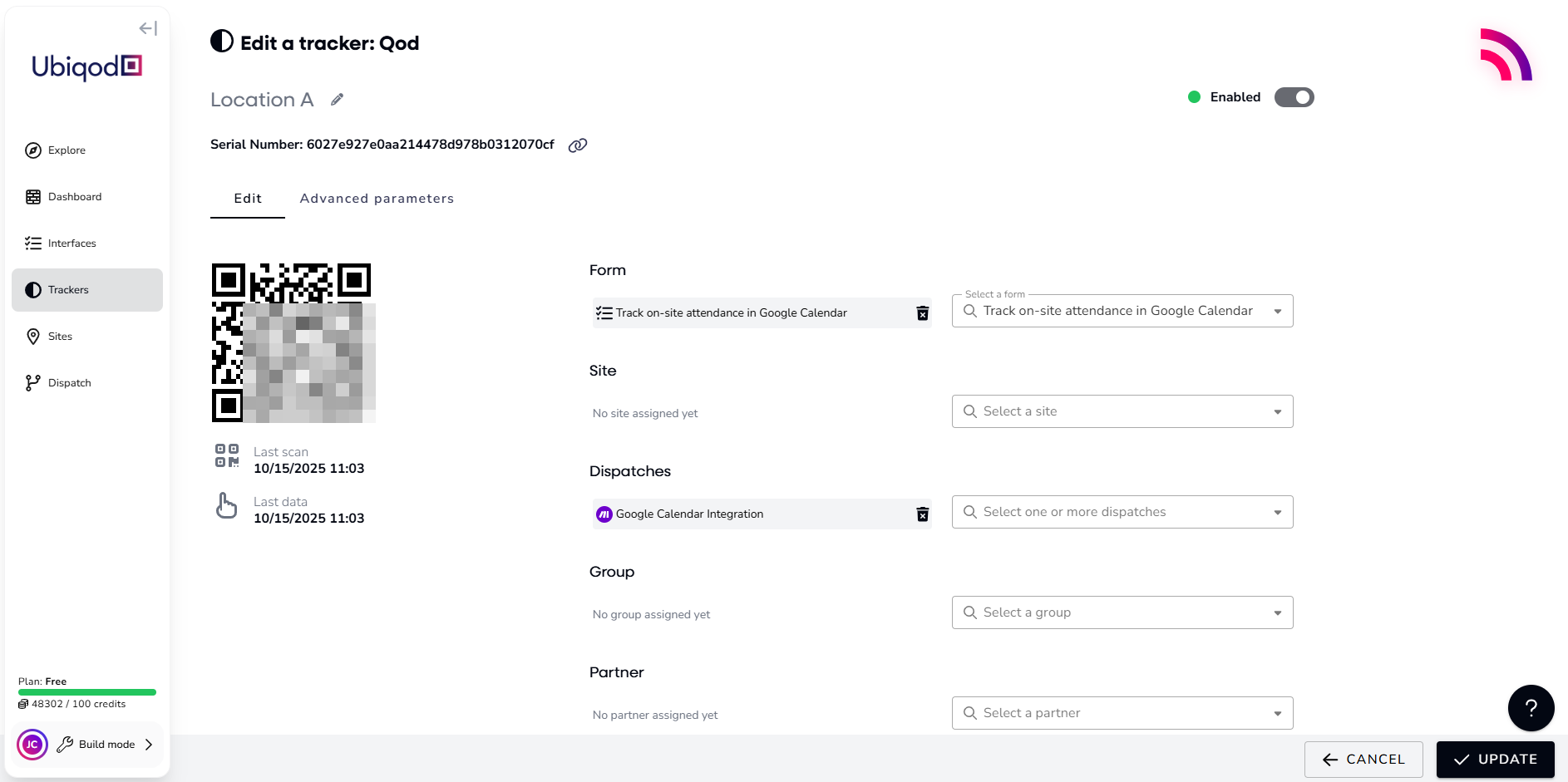Expand the Select a group dropdown
1568x782 pixels.
tap(1277, 613)
